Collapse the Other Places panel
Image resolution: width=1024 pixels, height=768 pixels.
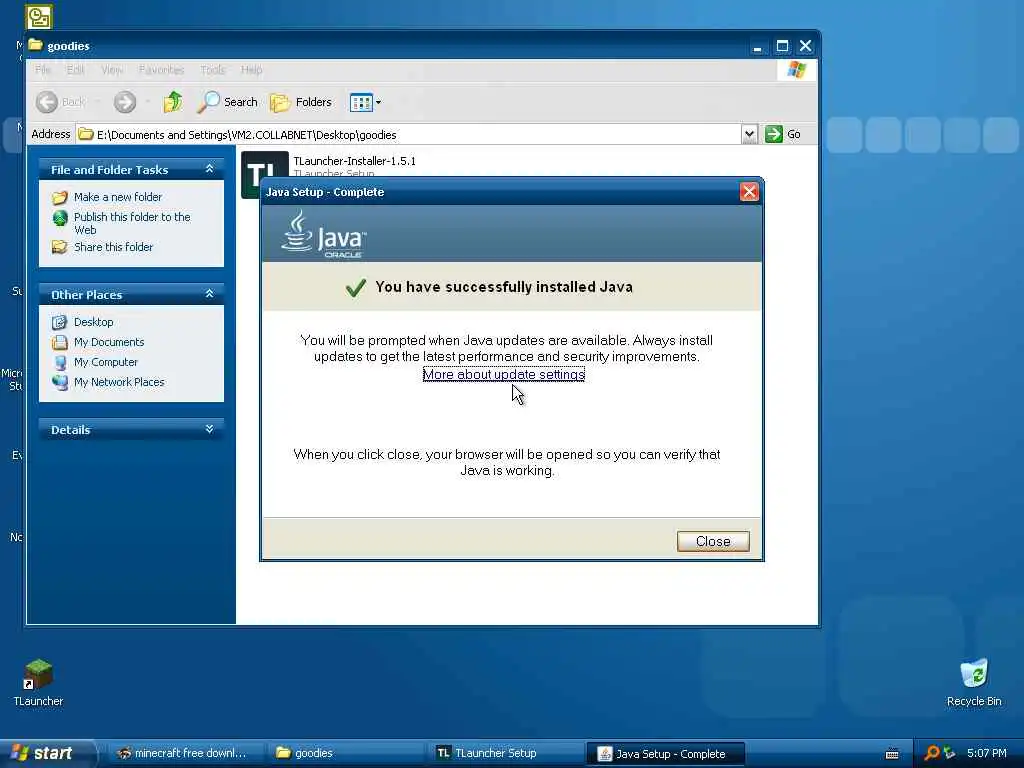tap(209, 294)
